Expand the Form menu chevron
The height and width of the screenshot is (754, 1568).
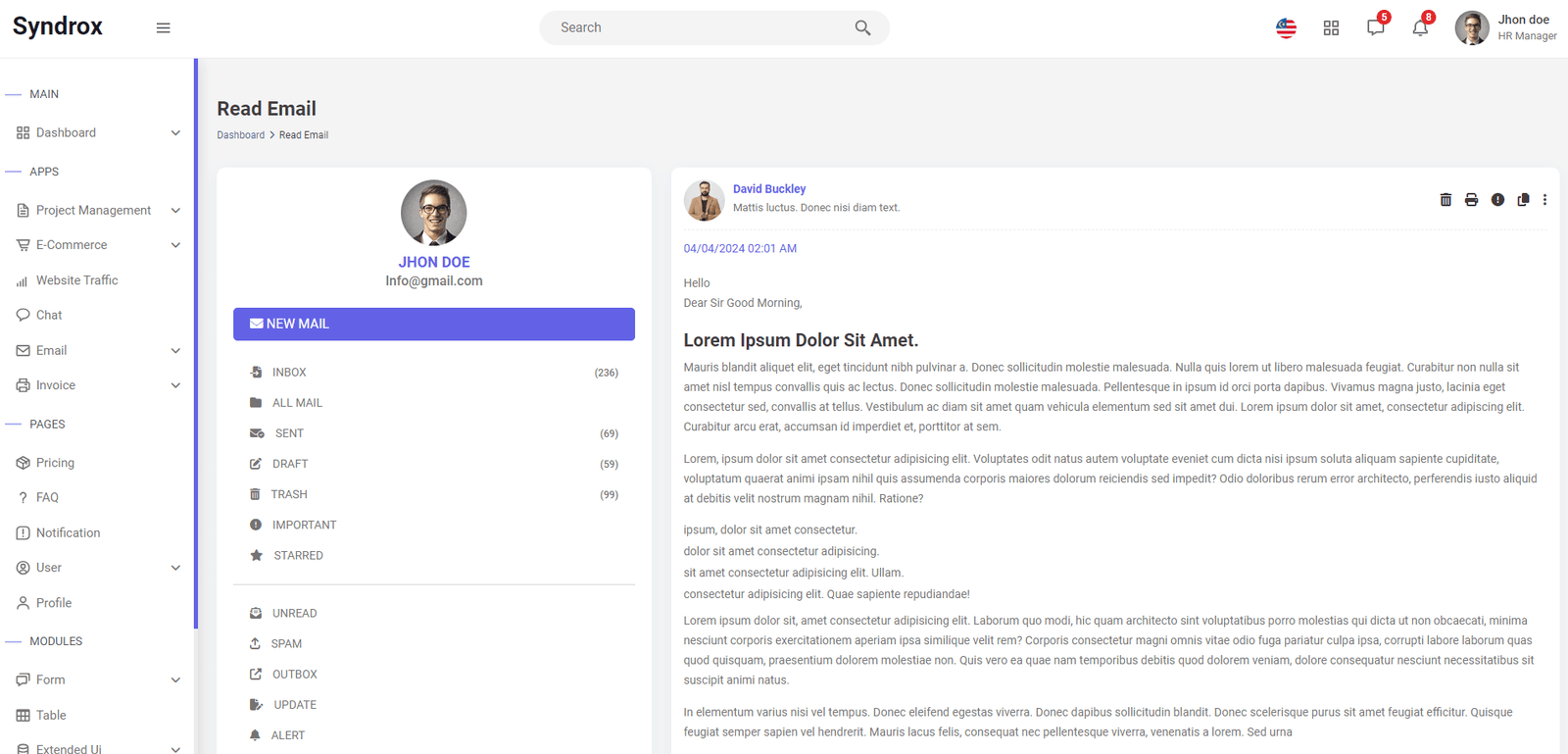[x=175, y=679]
